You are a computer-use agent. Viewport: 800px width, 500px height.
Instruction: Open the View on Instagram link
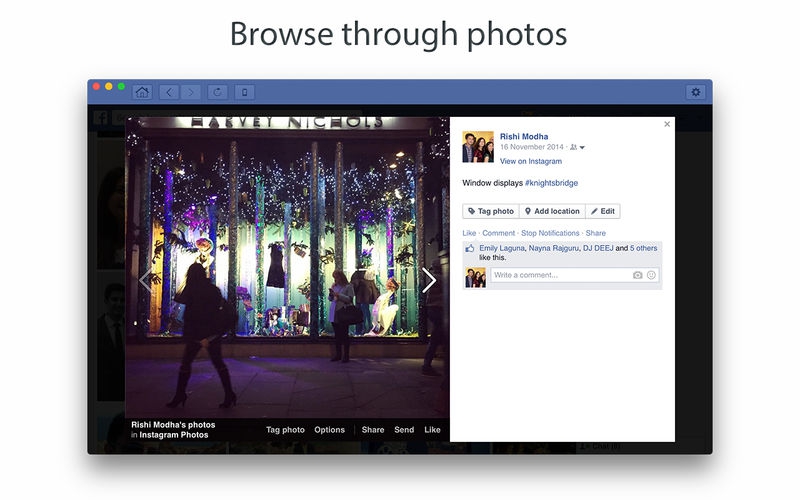(x=531, y=161)
